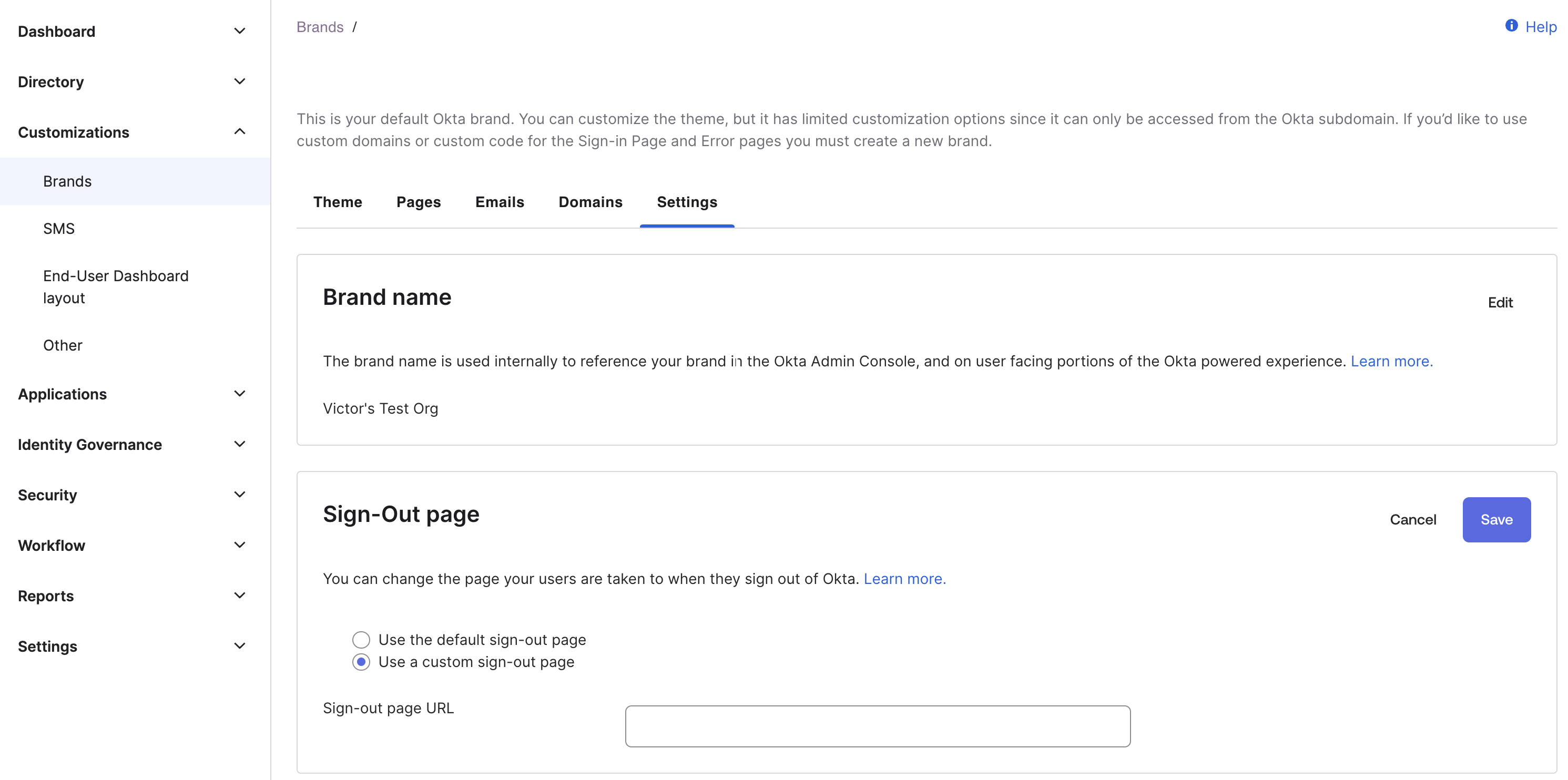1568x780 pixels.
Task: Switch to the Emails tab
Action: pyautogui.click(x=500, y=201)
